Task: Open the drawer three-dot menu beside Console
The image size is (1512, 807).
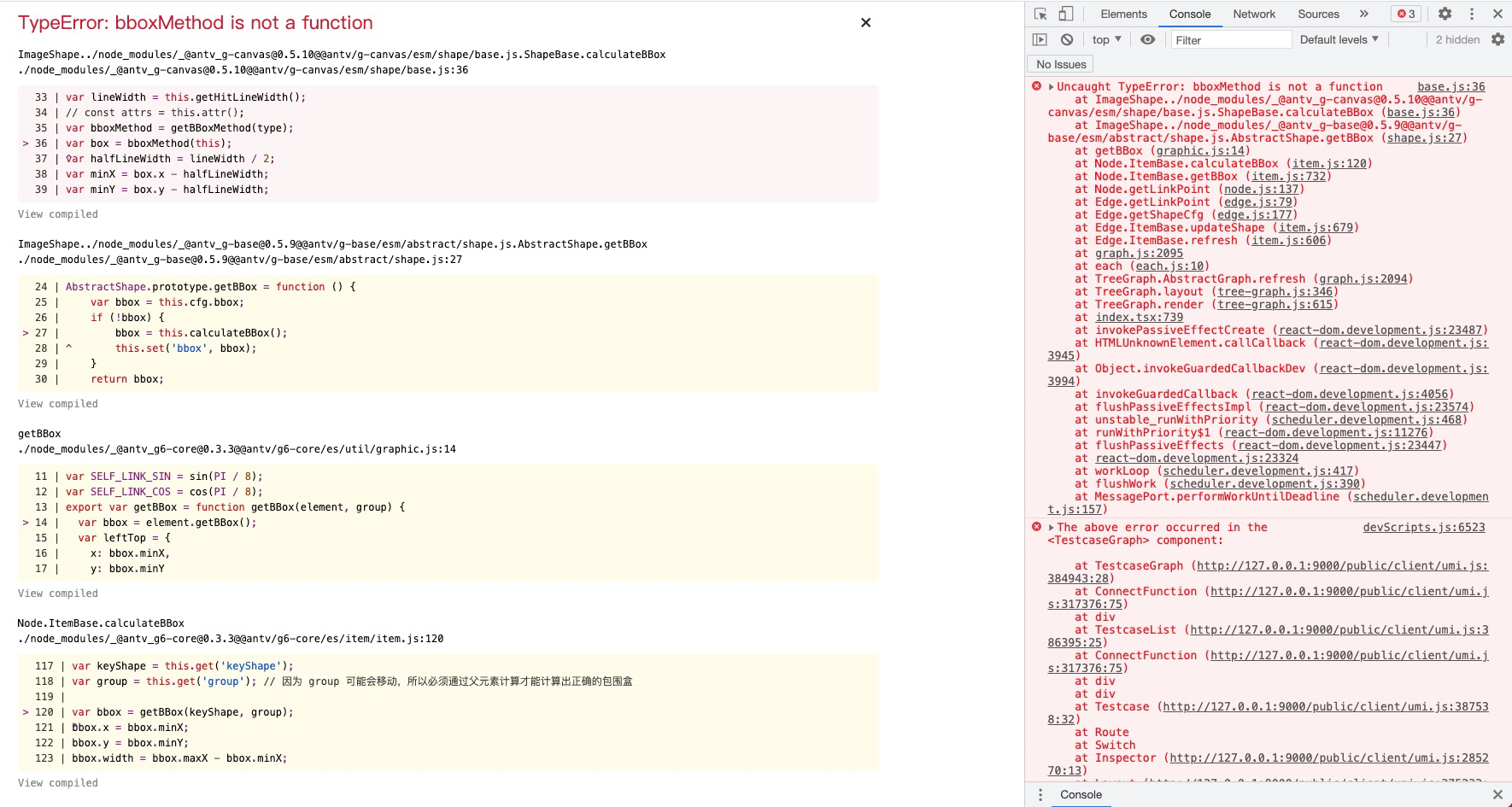Action: 1040,794
